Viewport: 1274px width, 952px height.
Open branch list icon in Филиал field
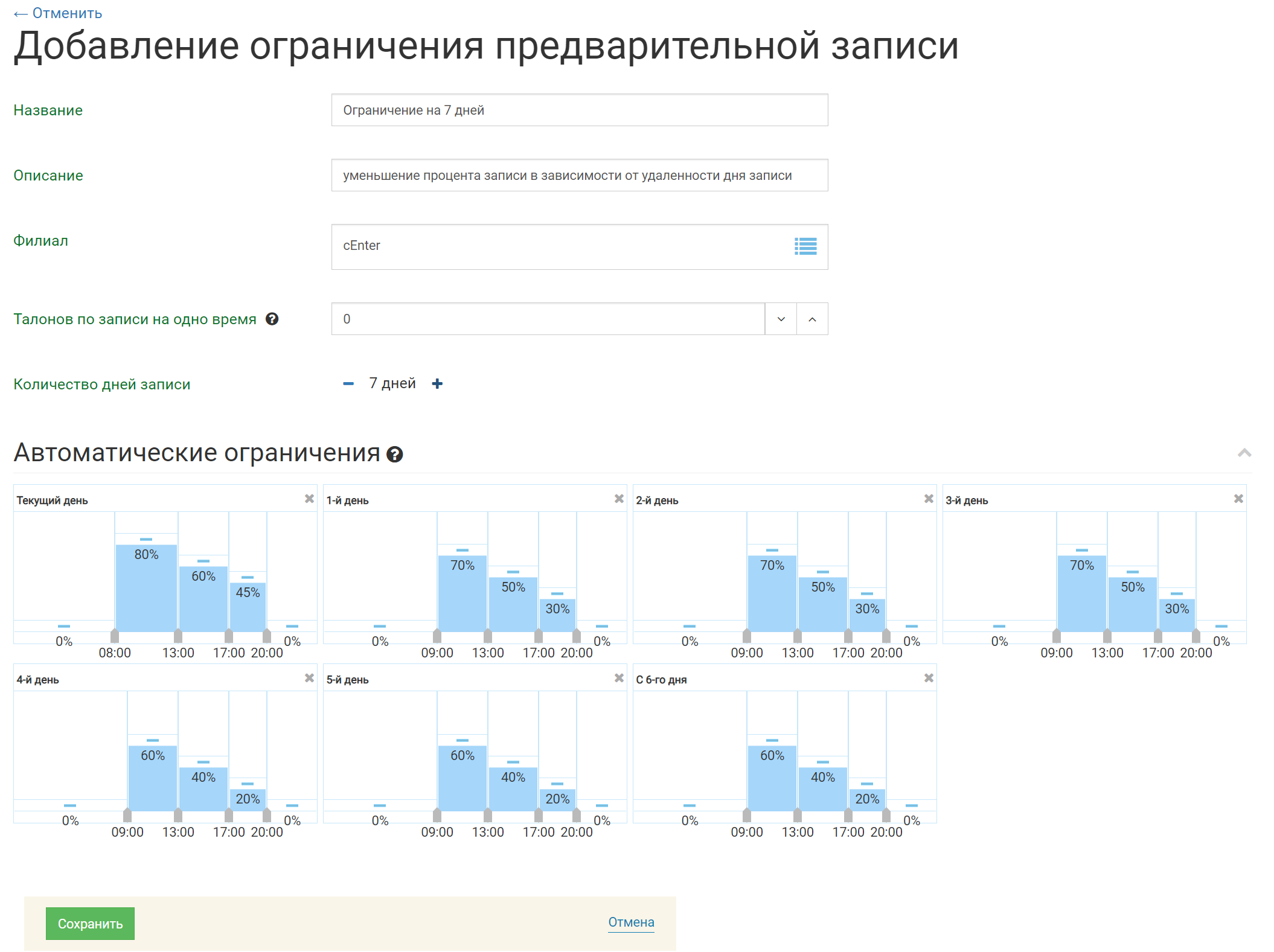(x=805, y=246)
